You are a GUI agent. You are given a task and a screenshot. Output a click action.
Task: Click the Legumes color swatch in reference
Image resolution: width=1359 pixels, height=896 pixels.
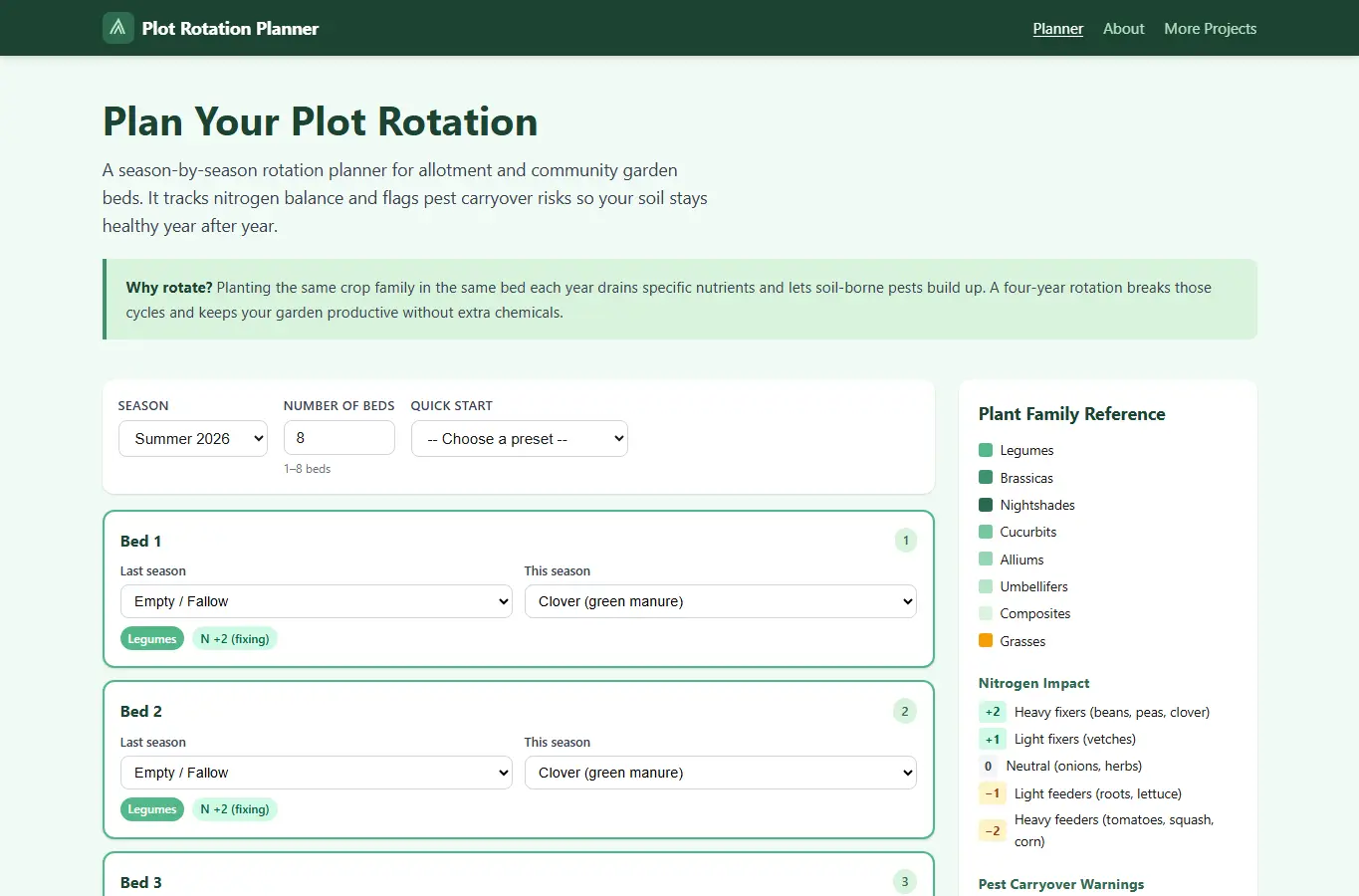[986, 450]
